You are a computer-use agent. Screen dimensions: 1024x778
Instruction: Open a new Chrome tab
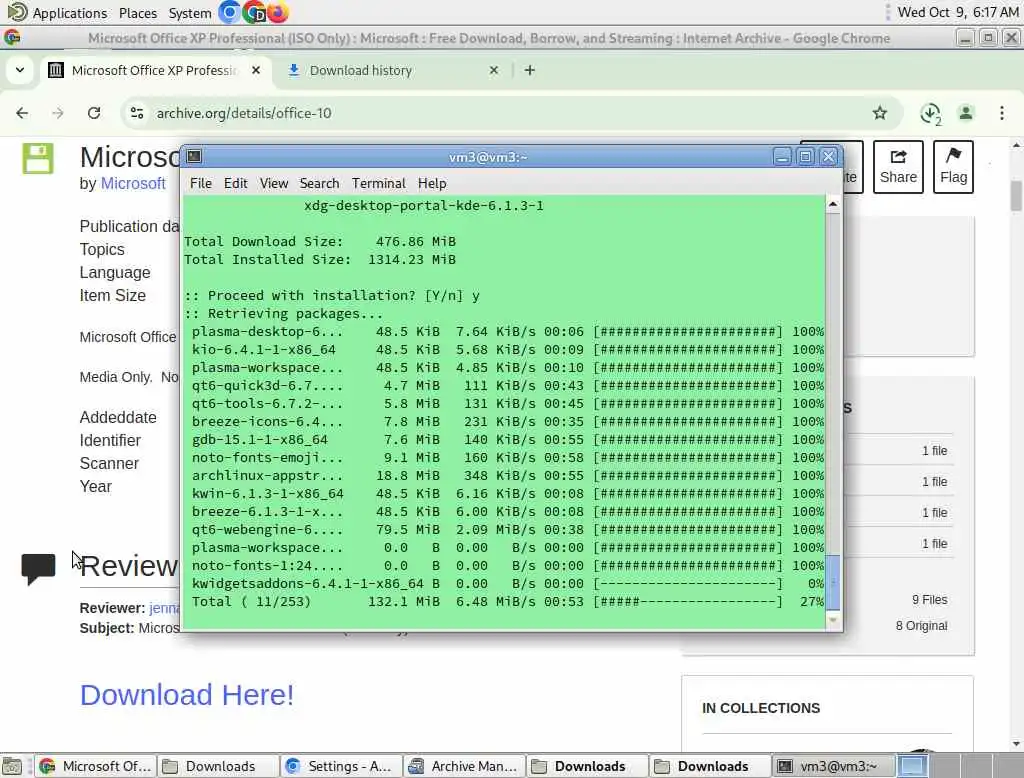[x=530, y=70]
